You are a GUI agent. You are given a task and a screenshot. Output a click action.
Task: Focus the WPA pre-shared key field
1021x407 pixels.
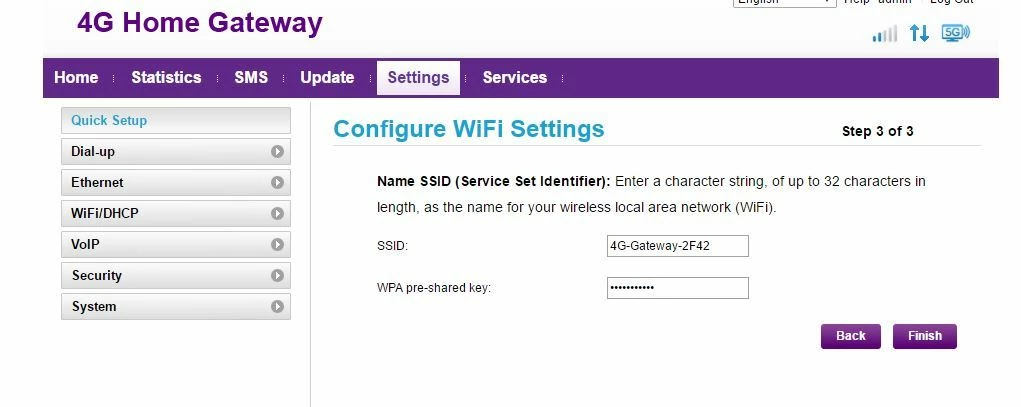[x=677, y=288]
